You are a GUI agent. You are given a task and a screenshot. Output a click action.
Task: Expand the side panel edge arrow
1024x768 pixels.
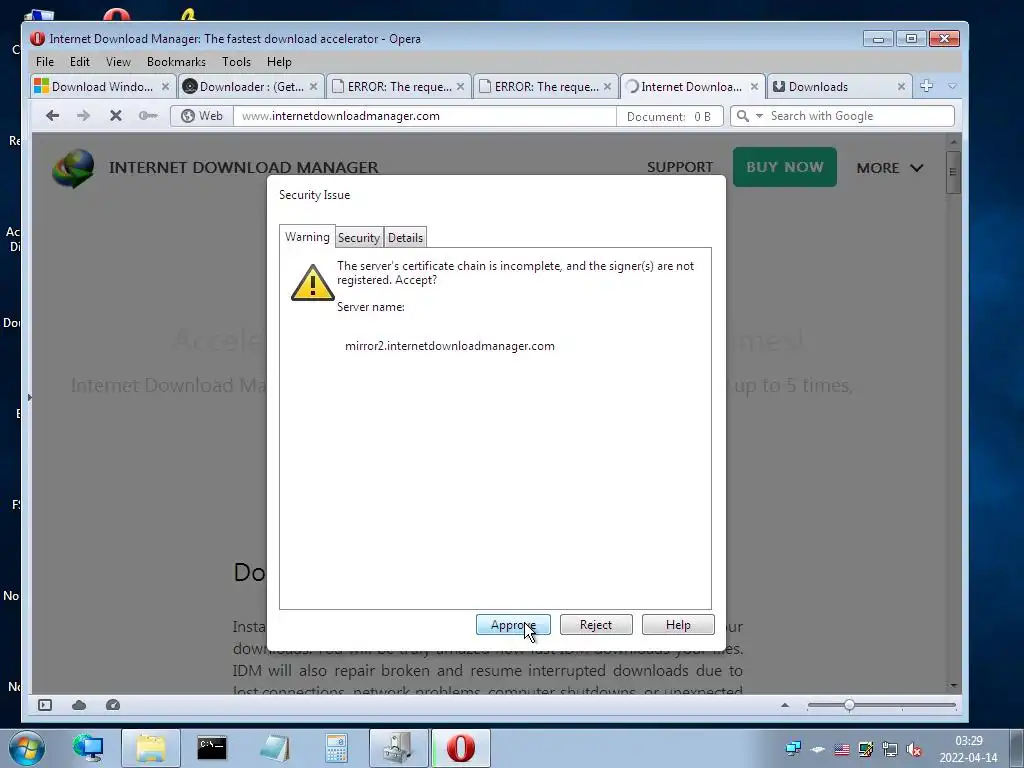(x=29, y=397)
